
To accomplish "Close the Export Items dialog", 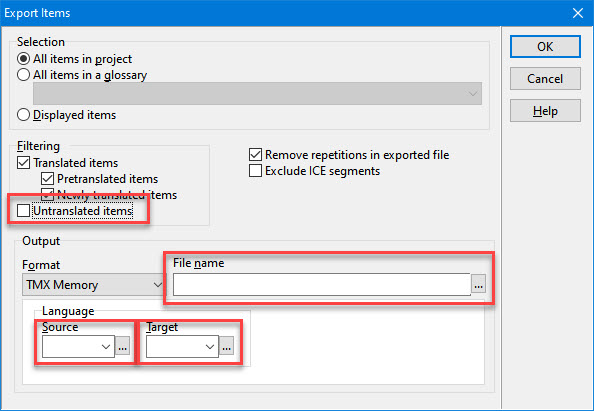I will pyautogui.click(x=578, y=13).
